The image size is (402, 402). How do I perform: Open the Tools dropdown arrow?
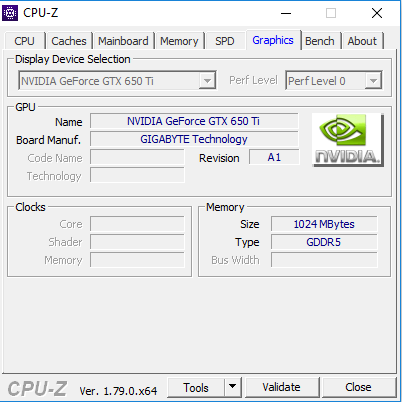coord(233,387)
